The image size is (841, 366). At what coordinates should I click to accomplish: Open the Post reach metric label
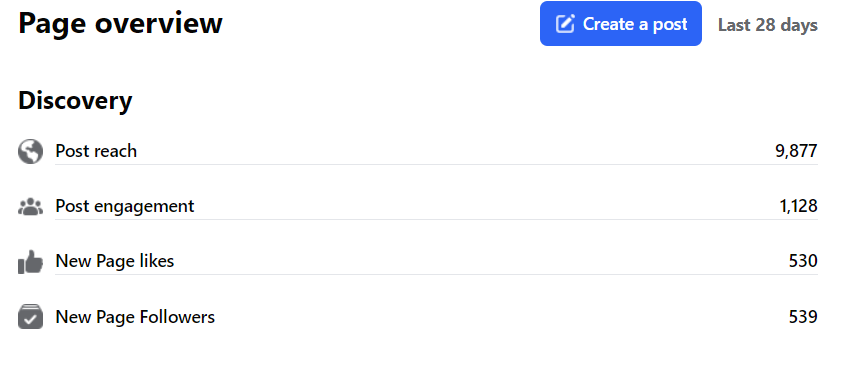(96, 151)
